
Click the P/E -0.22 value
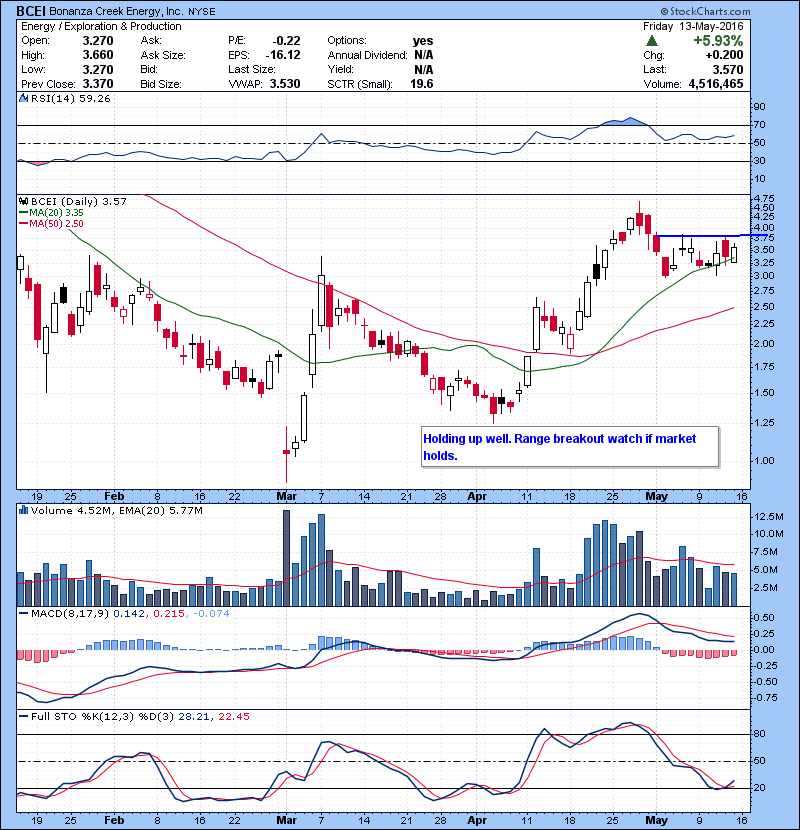(x=286, y=41)
